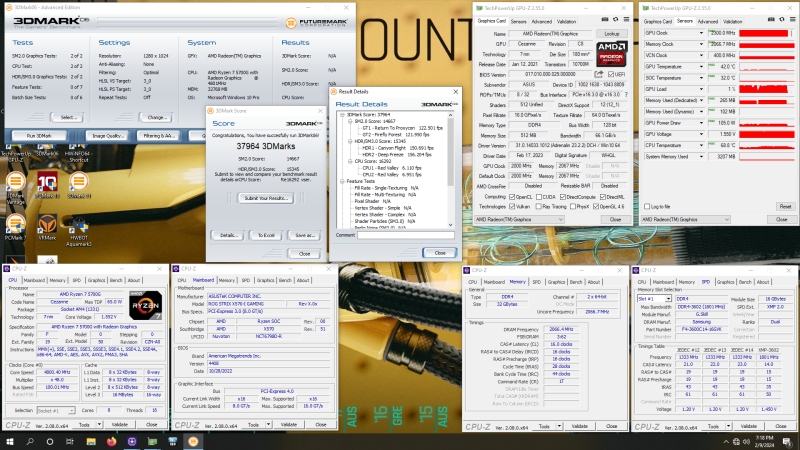Toggle DirectCompute checkbox

pyautogui.click(x=563, y=197)
